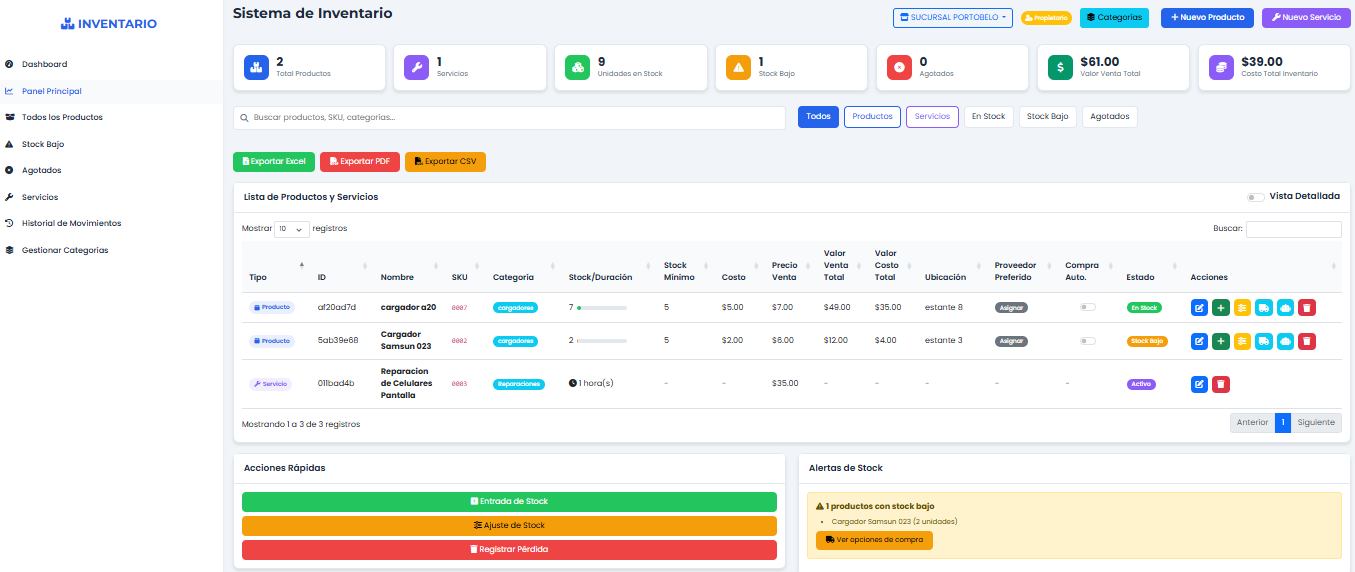Click the INVENTARIO logo in the sidebar
The width and height of the screenshot is (1355, 572).
(108, 23)
